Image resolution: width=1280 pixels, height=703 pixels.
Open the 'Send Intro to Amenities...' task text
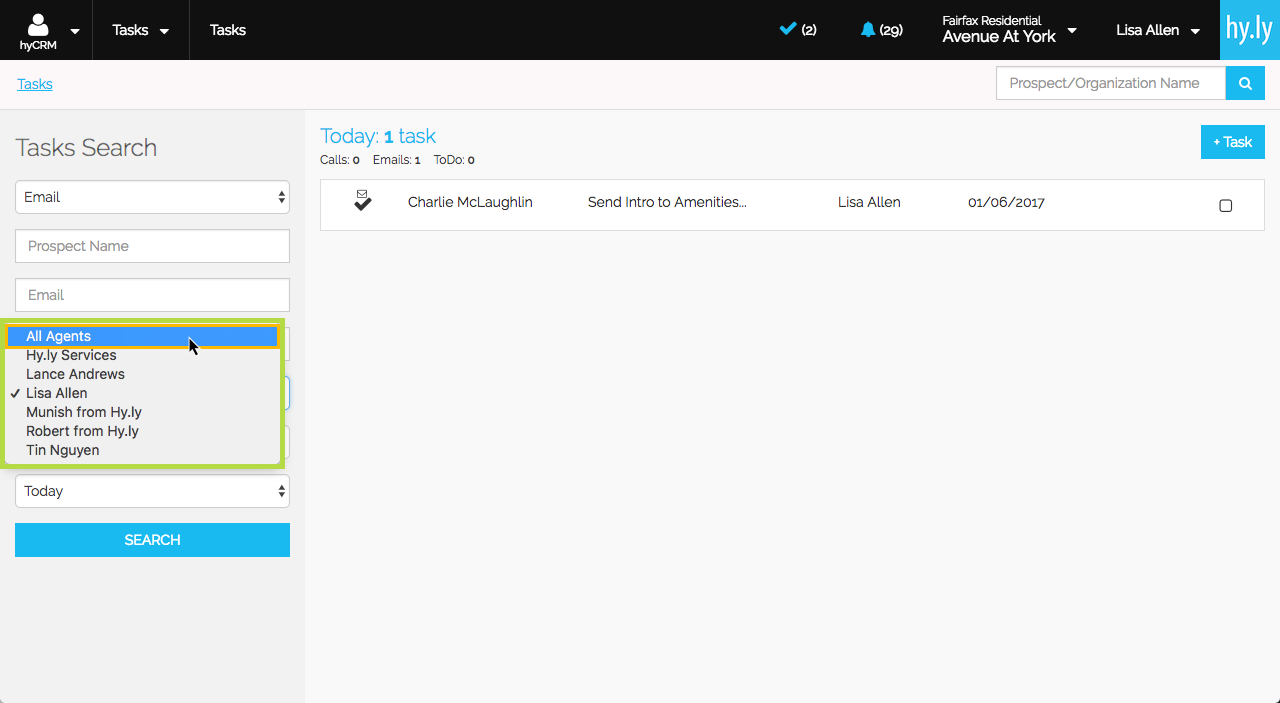point(667,202)
